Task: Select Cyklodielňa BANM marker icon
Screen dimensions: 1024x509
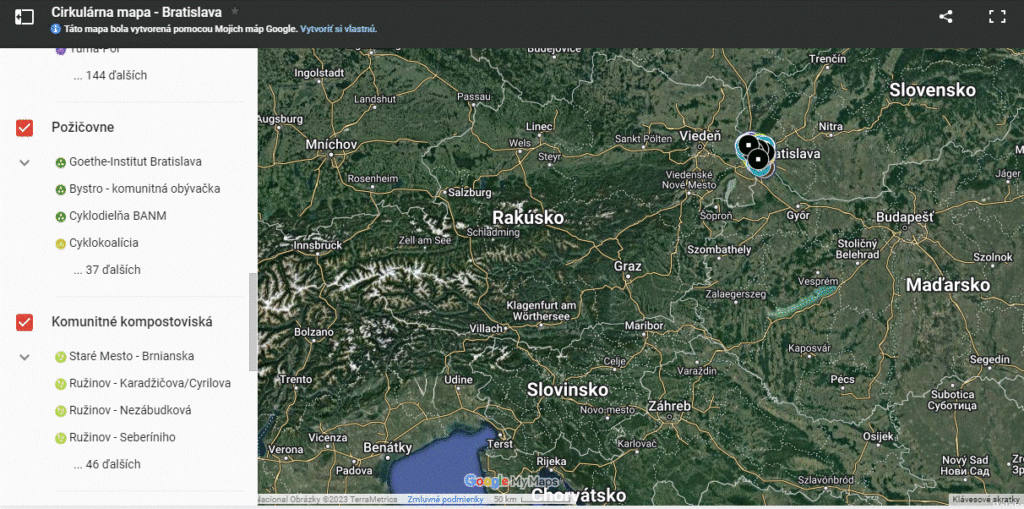Action: [60, 216]
